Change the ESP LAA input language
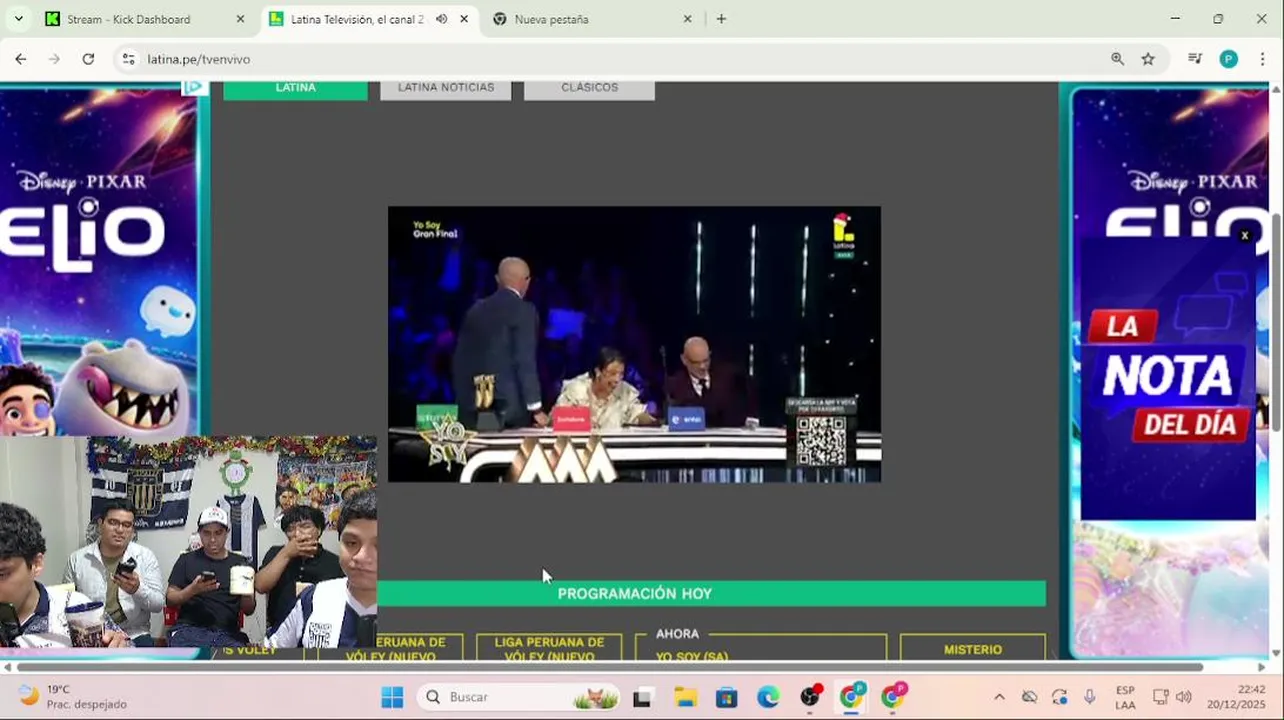 (x=1125, y=697)
